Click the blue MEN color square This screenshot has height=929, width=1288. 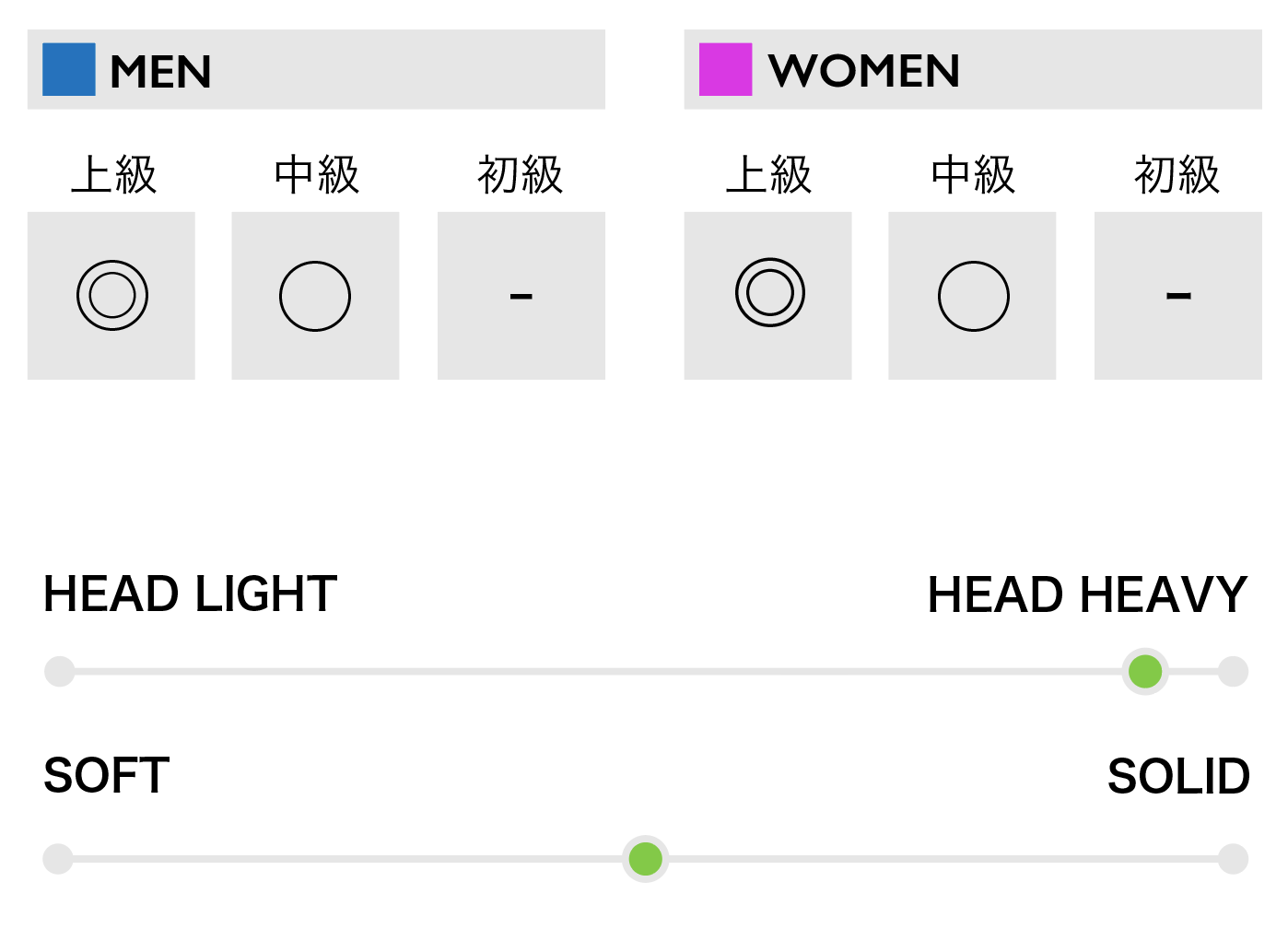point(69,69)
